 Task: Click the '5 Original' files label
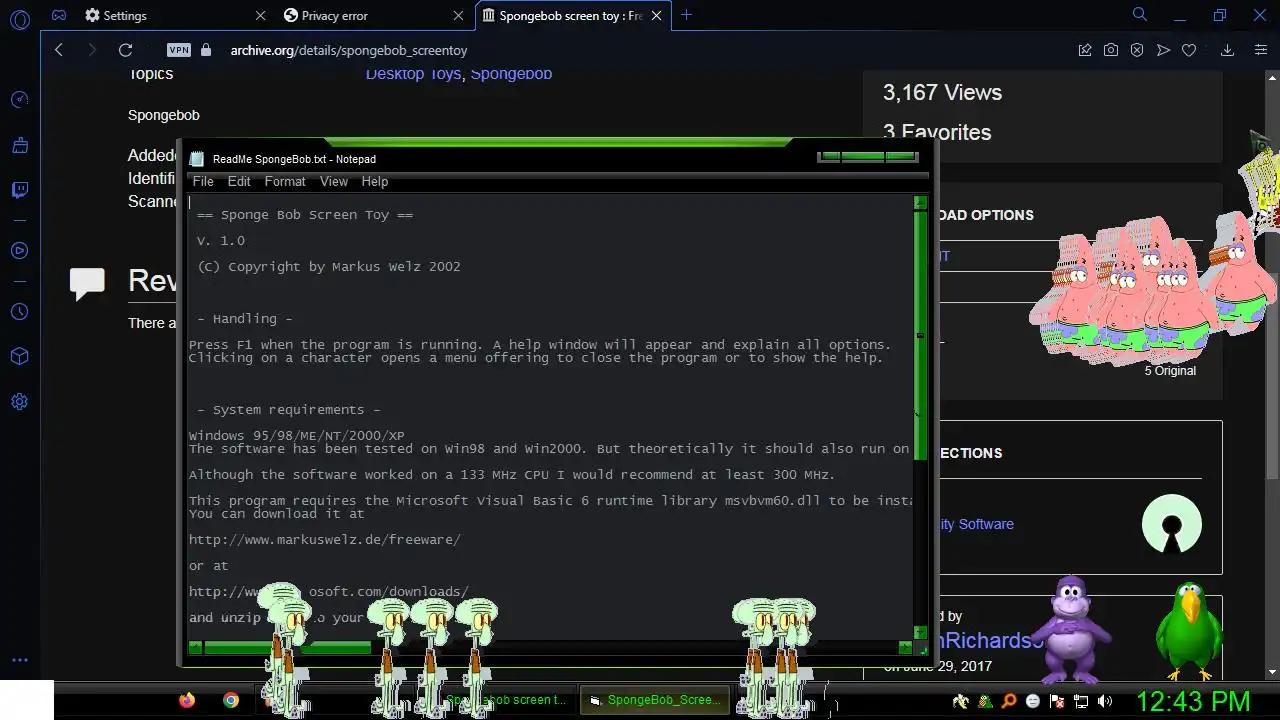click(x=1170, y=371)
